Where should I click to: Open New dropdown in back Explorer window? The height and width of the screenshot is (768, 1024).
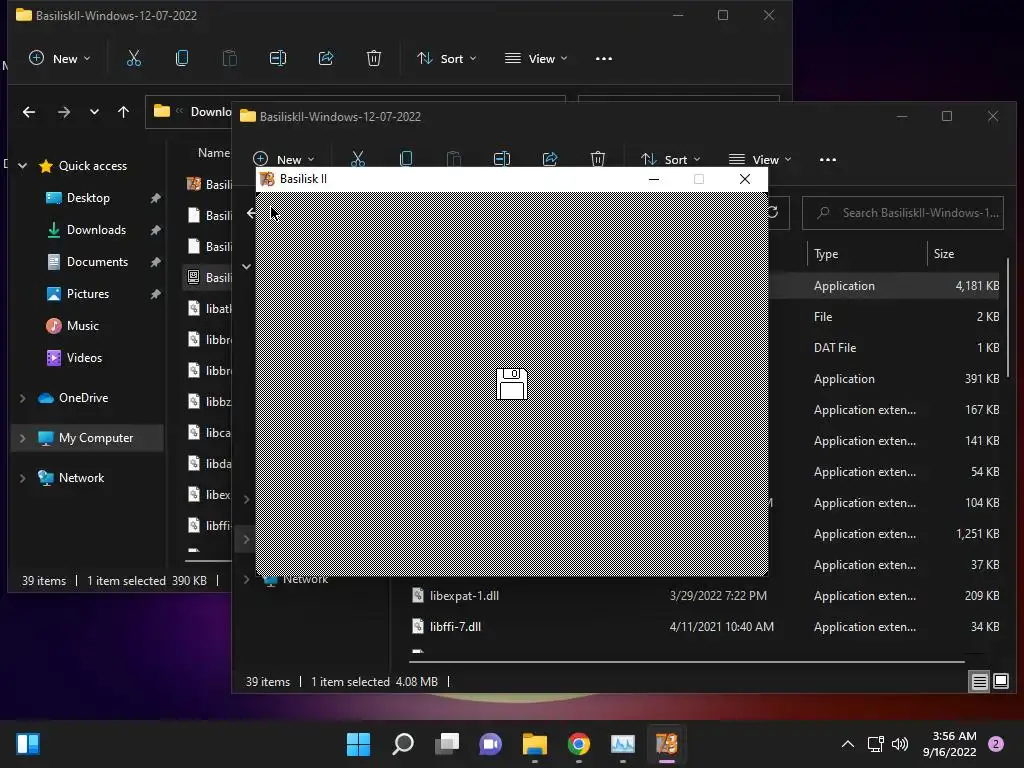59,59
